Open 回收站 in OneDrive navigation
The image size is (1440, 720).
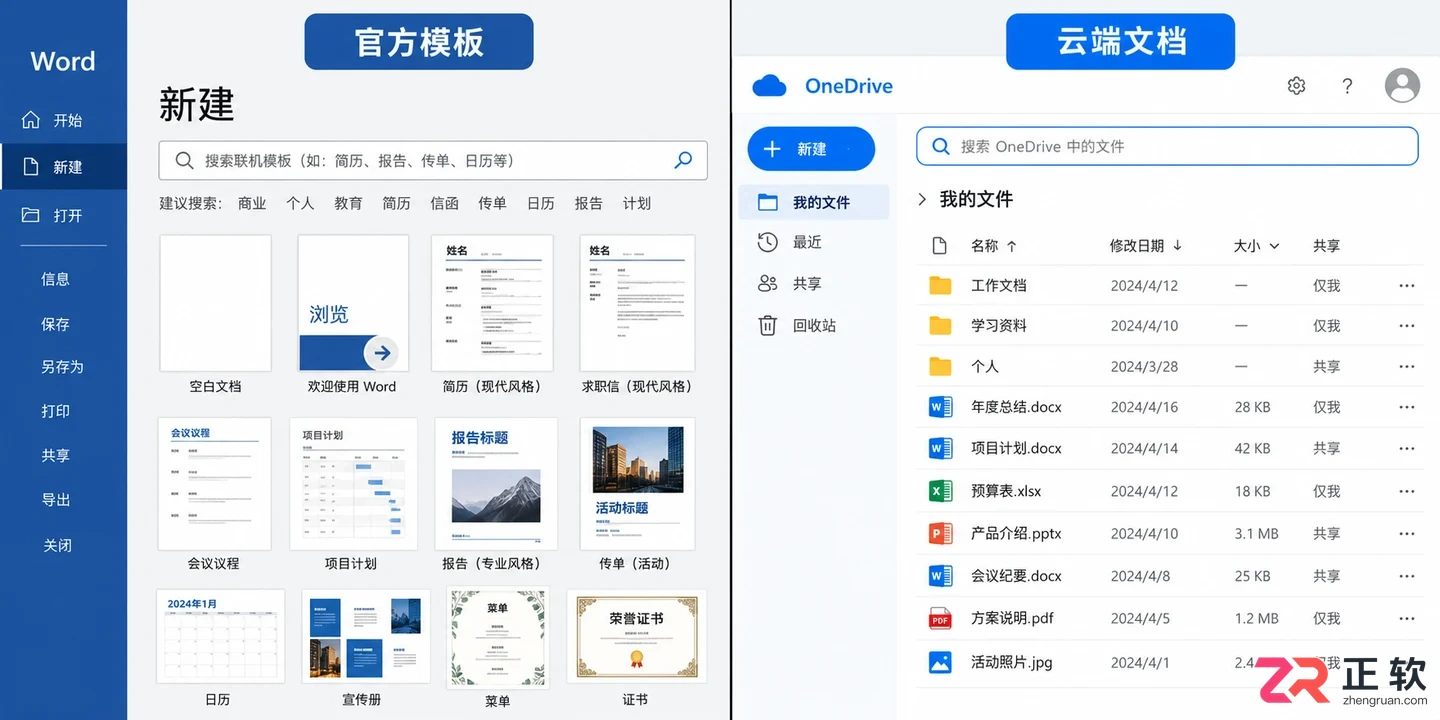click(x=814, y=325)
